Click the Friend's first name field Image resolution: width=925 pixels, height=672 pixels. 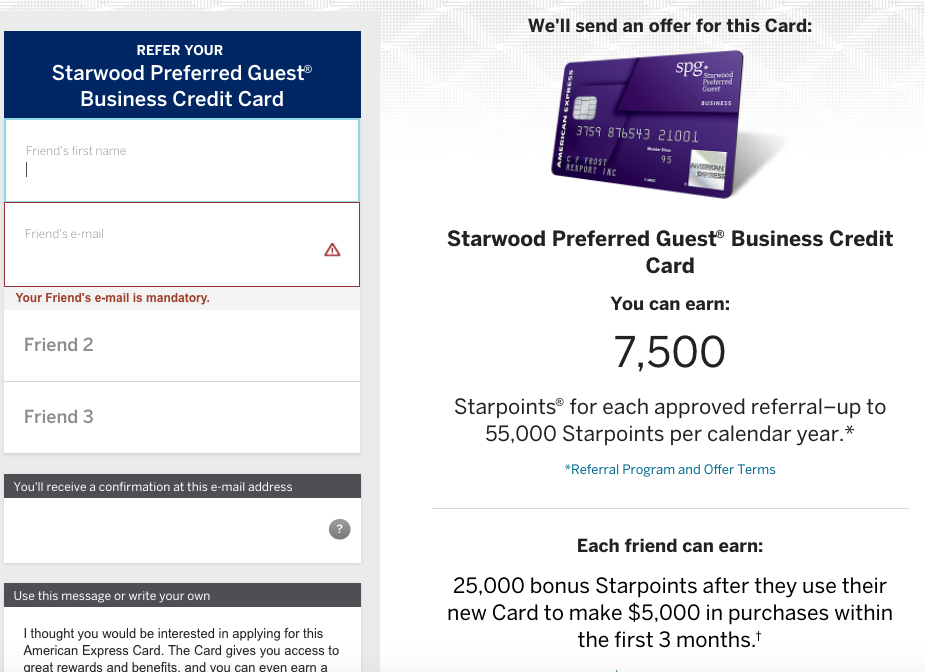(182, 160)
